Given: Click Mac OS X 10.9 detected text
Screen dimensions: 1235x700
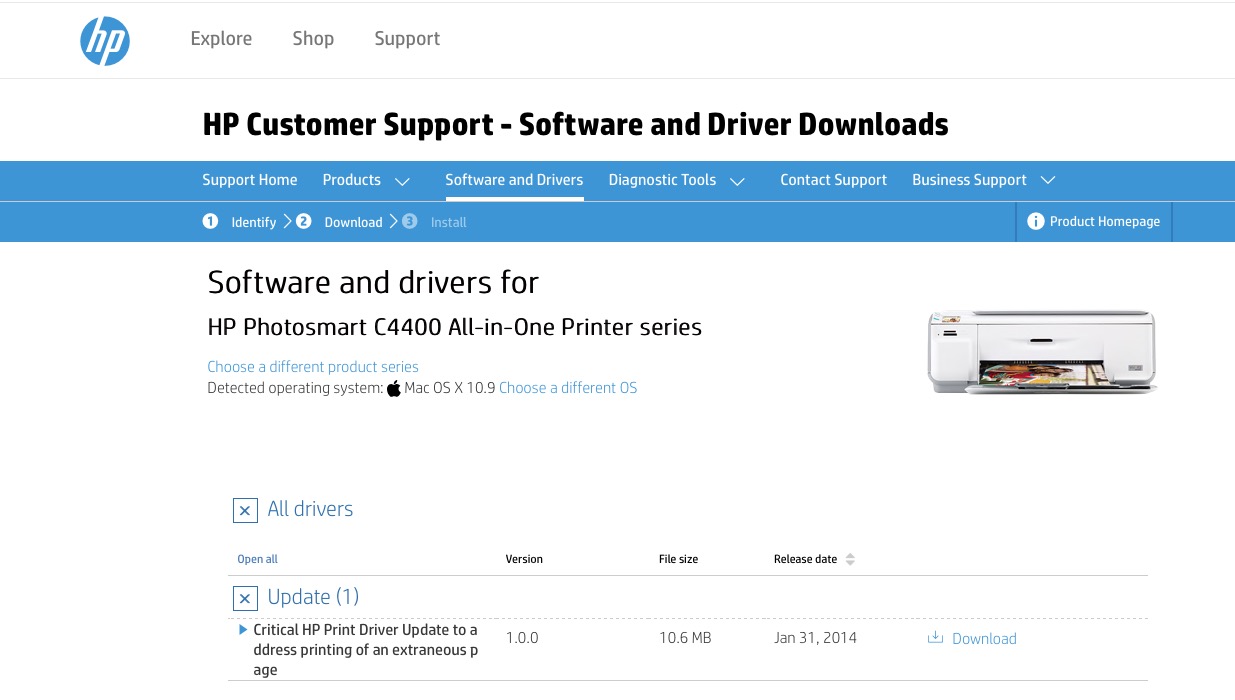Looking at the screenshot, I should [x=450, y=388].
